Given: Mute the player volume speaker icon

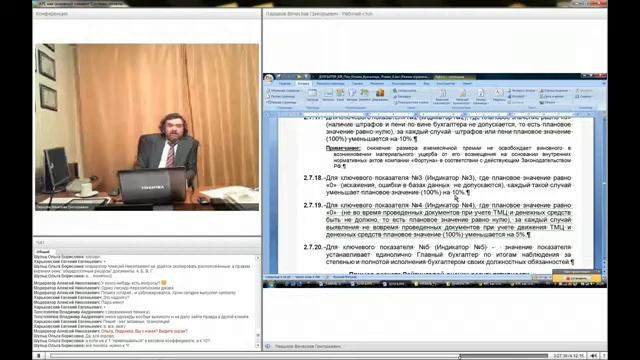Looking at the screenshot, I should (x=594, y=356).
